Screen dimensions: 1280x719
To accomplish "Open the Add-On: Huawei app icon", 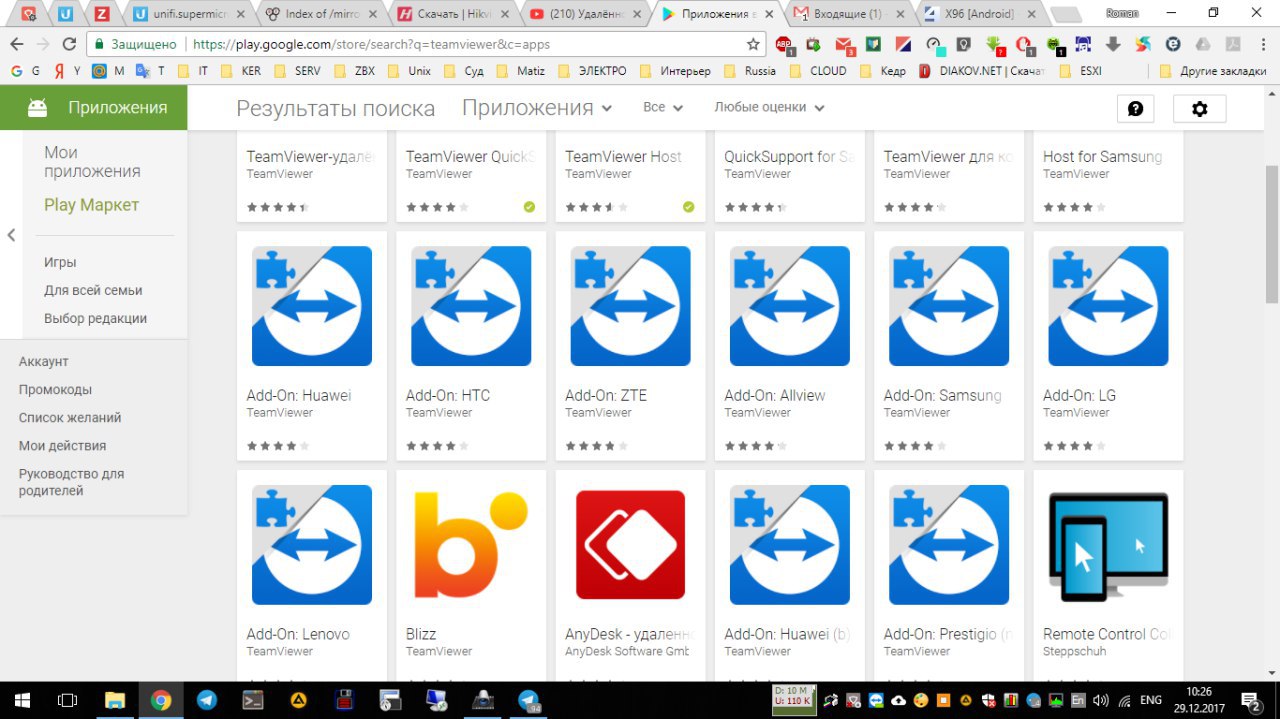I will [x=311, y=306].
